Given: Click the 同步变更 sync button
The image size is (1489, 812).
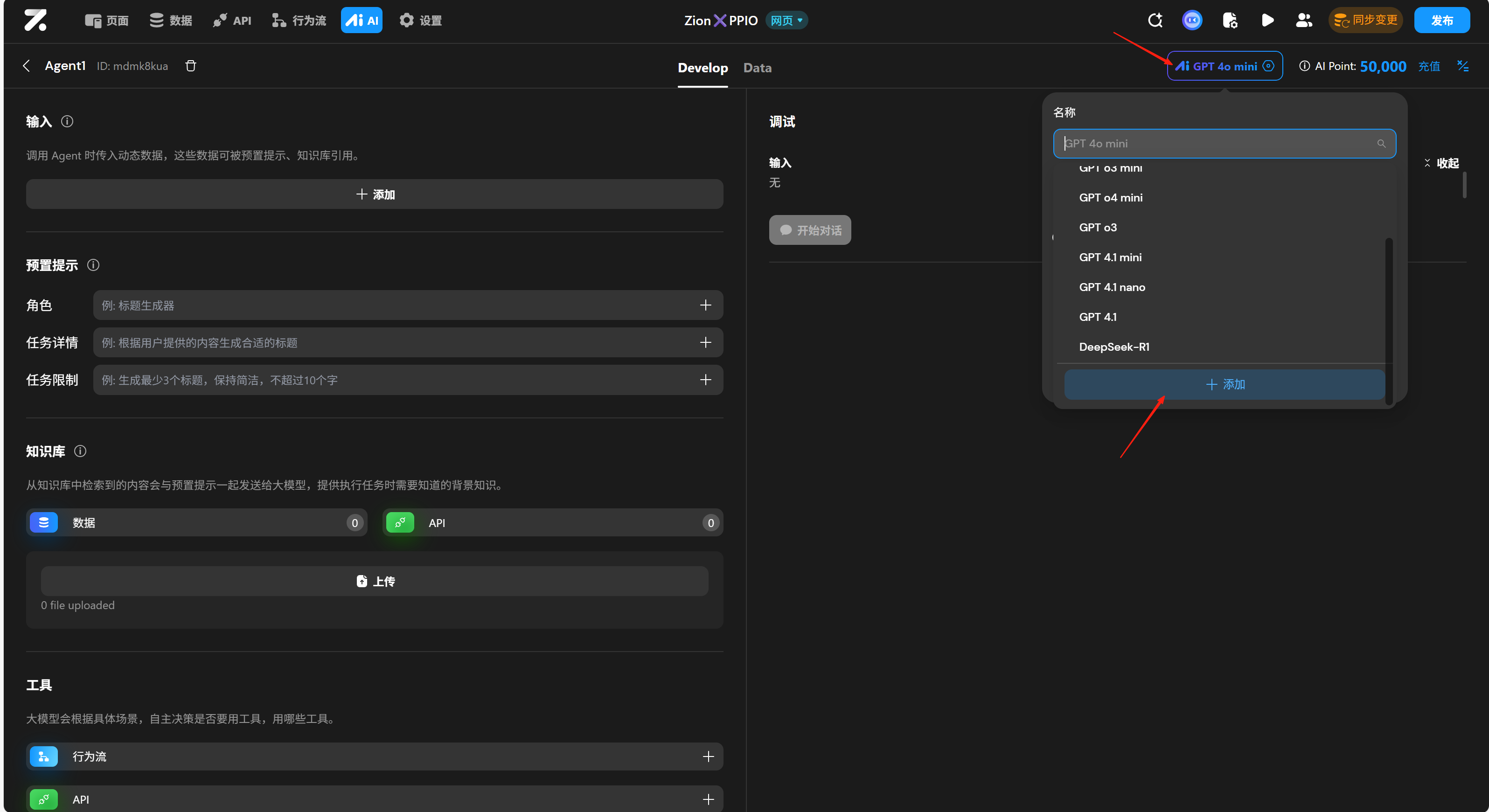Looking at the screenshot, I should [x=1365, y=20].
